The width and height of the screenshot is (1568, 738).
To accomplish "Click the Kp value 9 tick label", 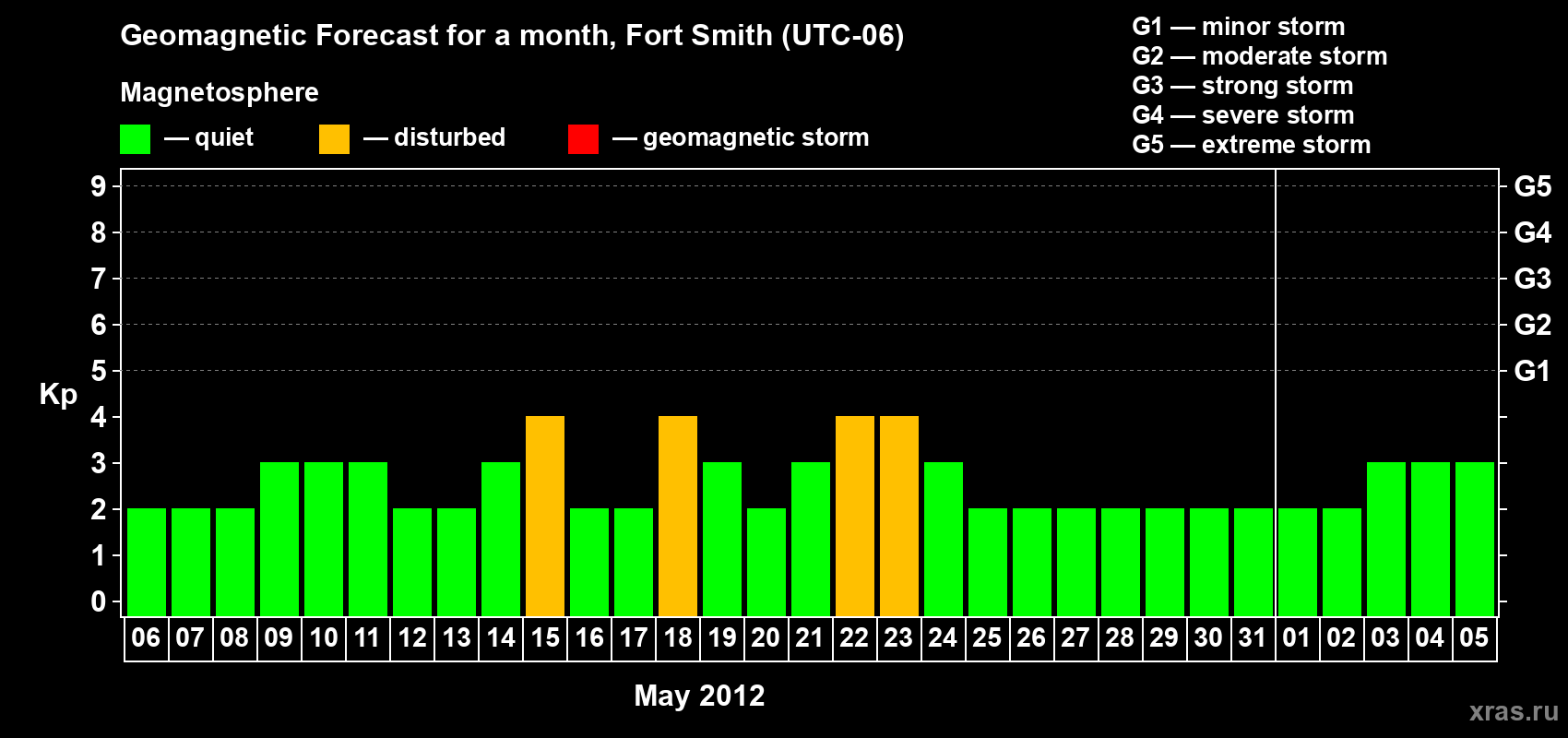I will 99,186.
